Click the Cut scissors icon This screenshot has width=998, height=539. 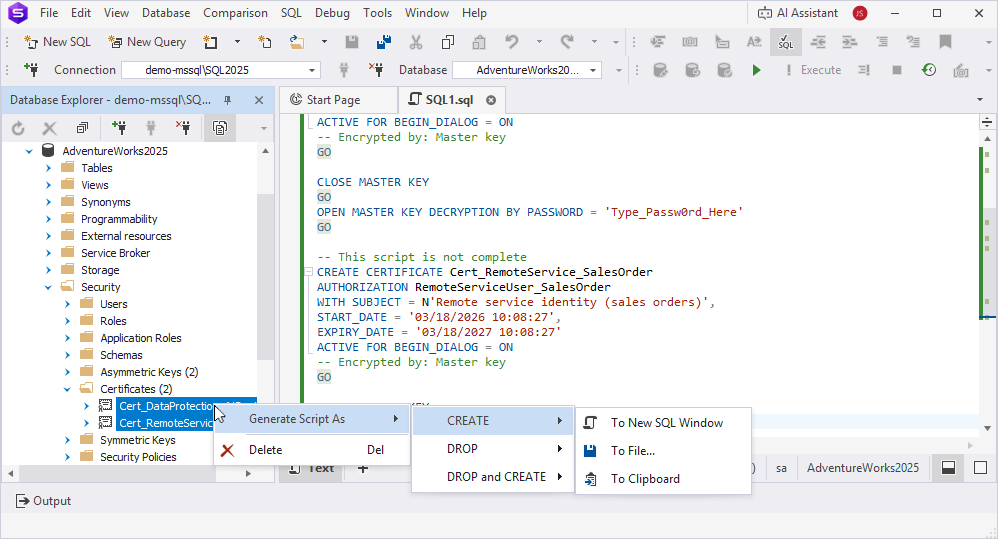pyautogui.click(x=416, y=42)
